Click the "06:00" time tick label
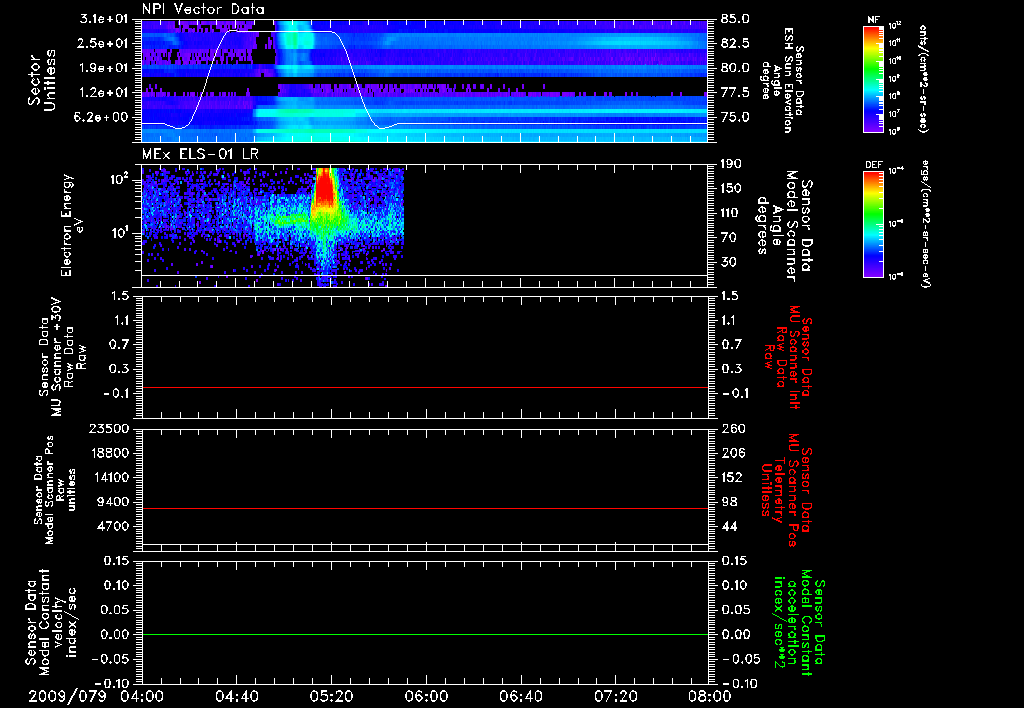Screen dimensions: 1024x708 [426, 696]
